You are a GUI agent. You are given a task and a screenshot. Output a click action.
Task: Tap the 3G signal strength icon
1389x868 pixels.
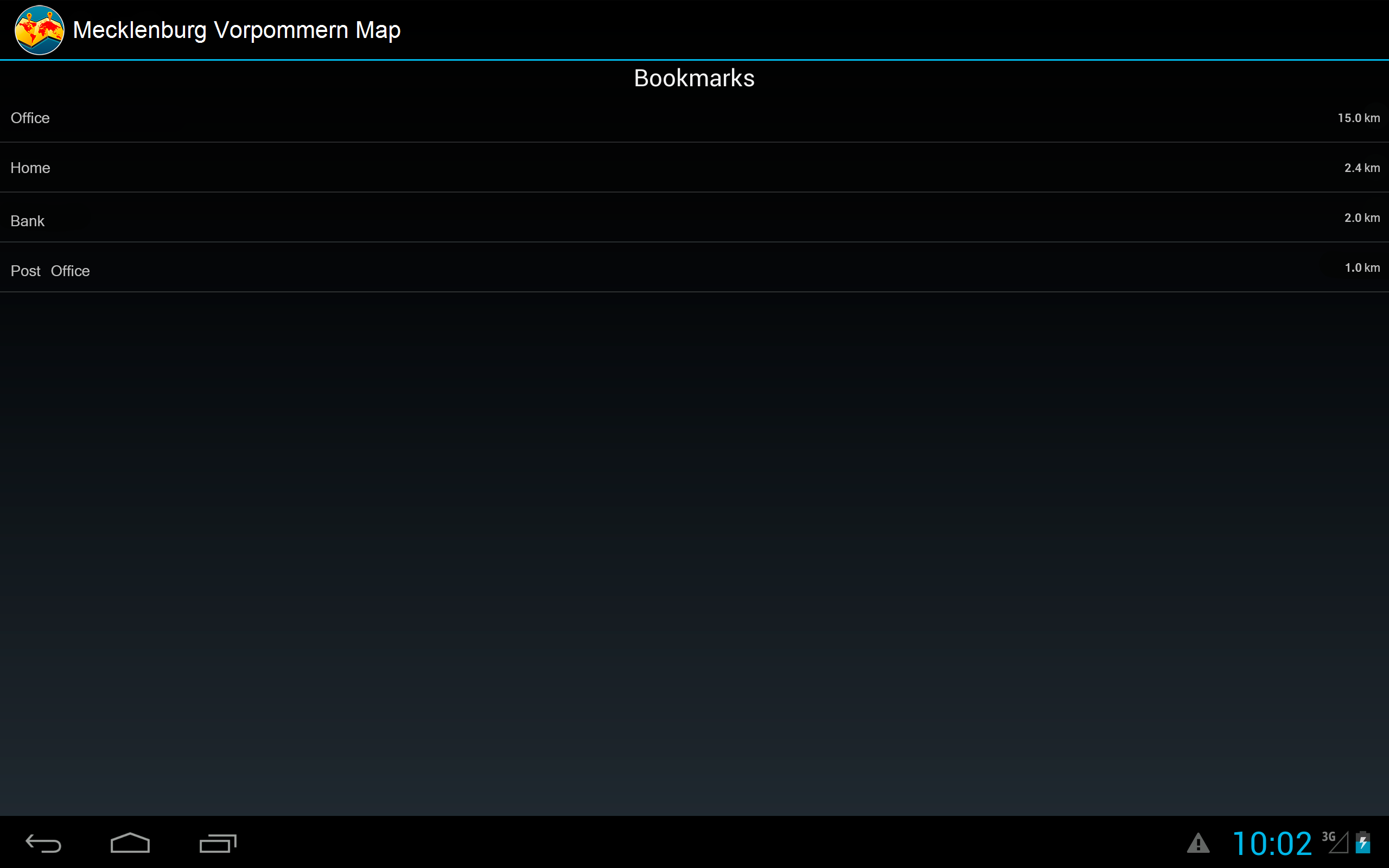(1336, 842)
